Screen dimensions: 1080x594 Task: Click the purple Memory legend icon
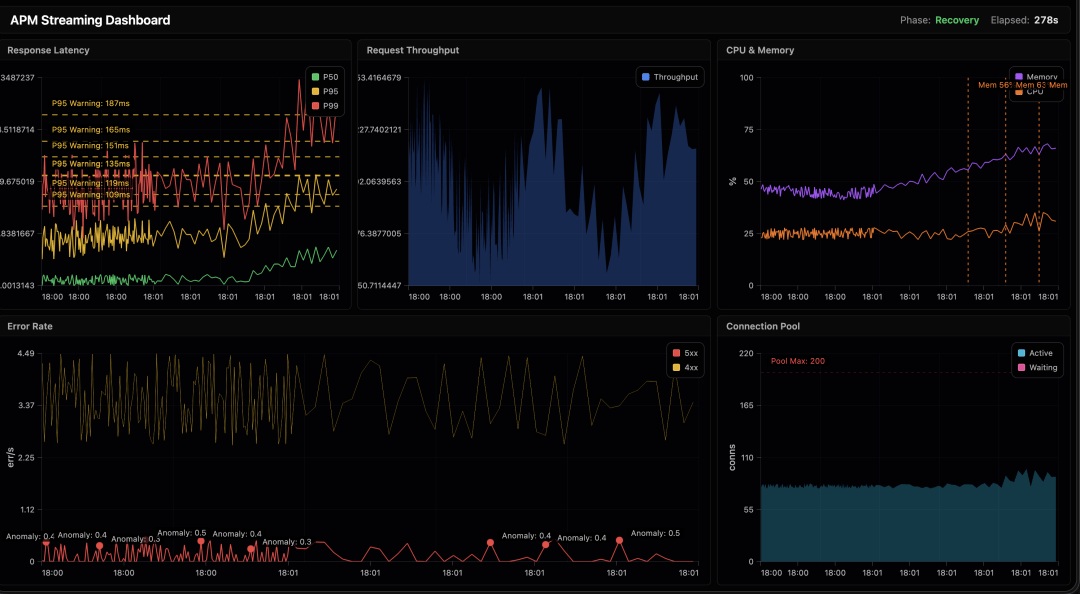pos(1018,76)
